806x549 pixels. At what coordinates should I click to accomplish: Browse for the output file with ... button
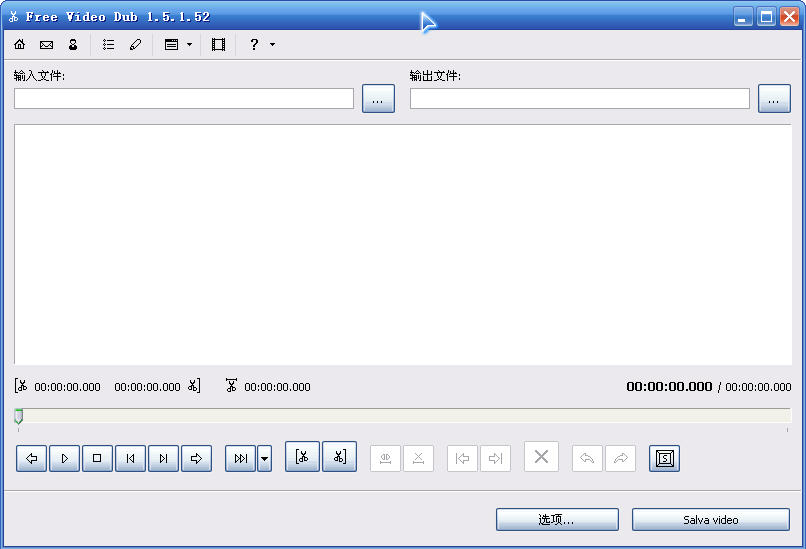(774, 98)
